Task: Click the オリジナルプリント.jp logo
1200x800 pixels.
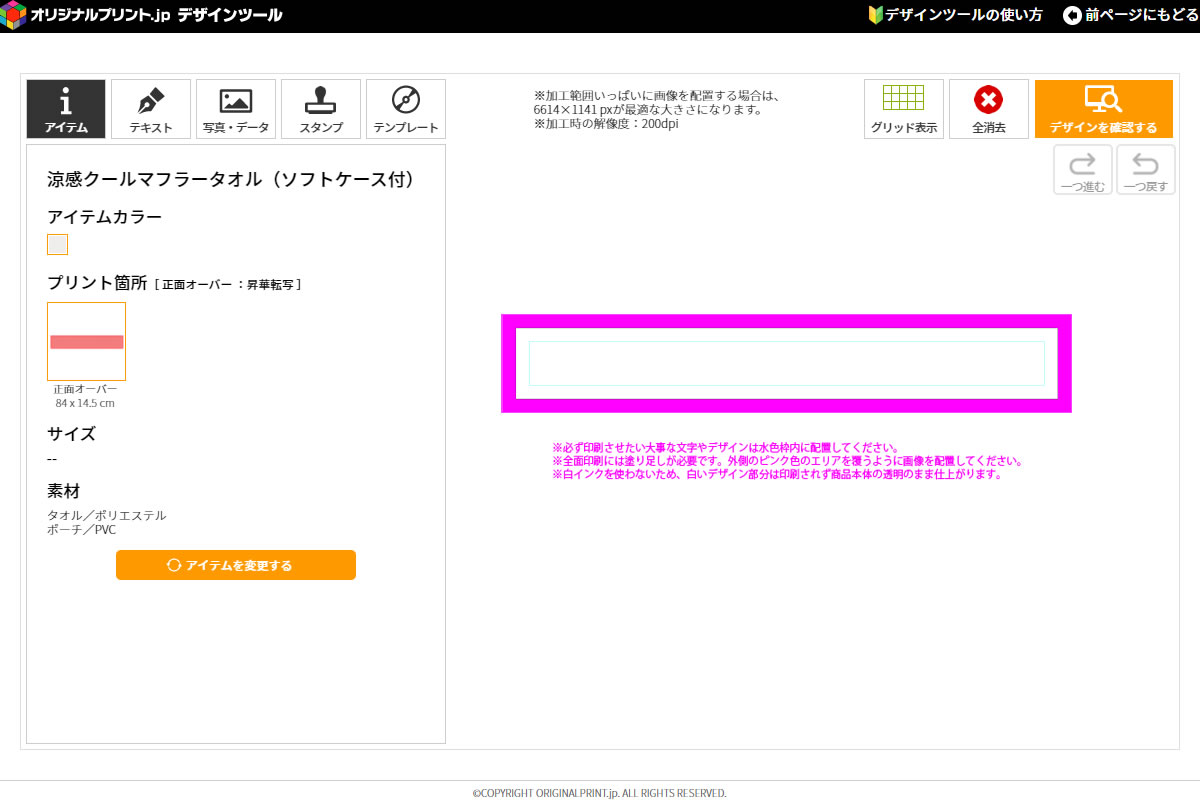Action: (x=142, y=15)
